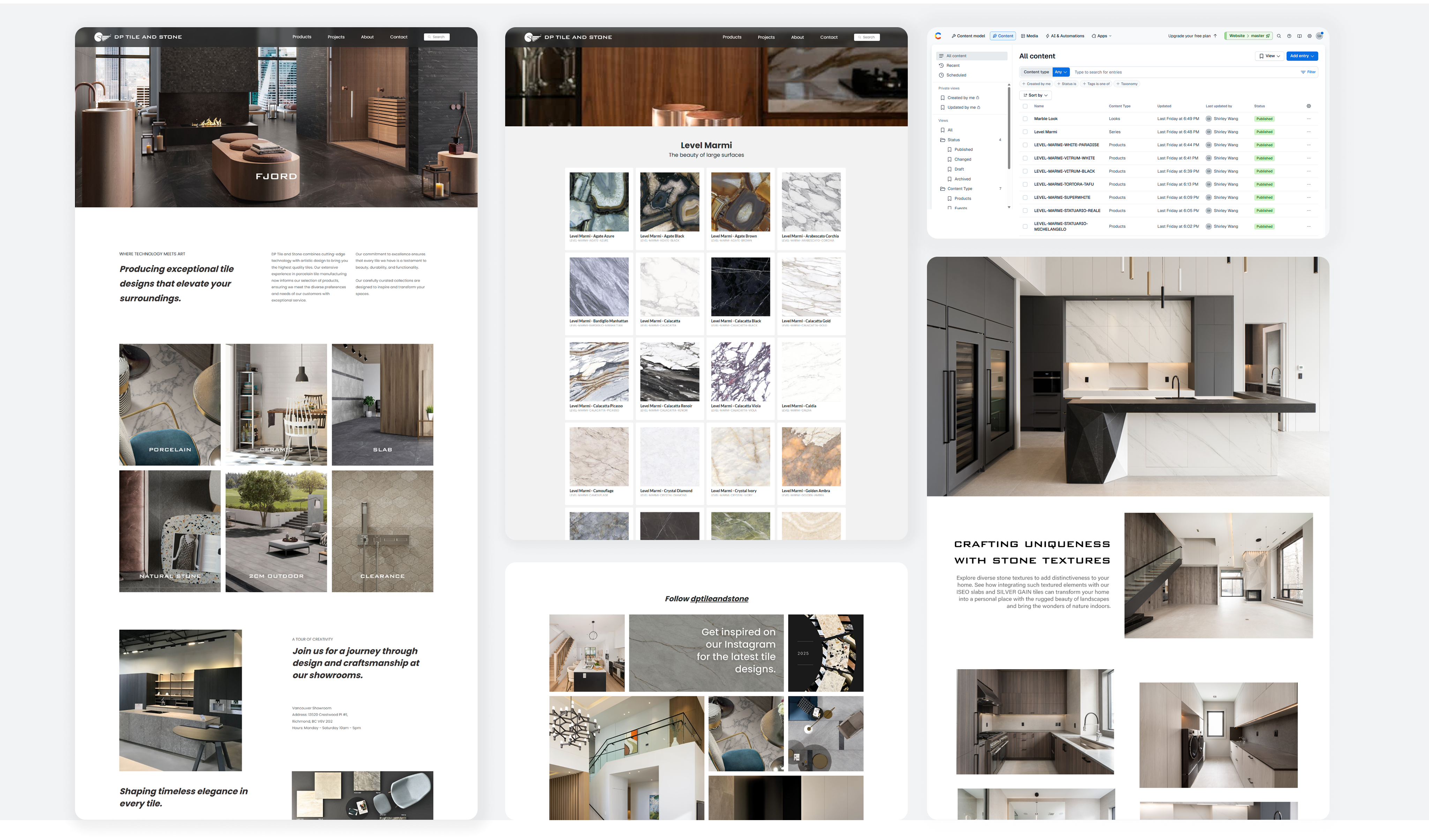Image resolution: width=1429 pixels, height=840 pixels.
Task: Click the Contentful search magnifier icon
Action: click(x=1279, y=36)
